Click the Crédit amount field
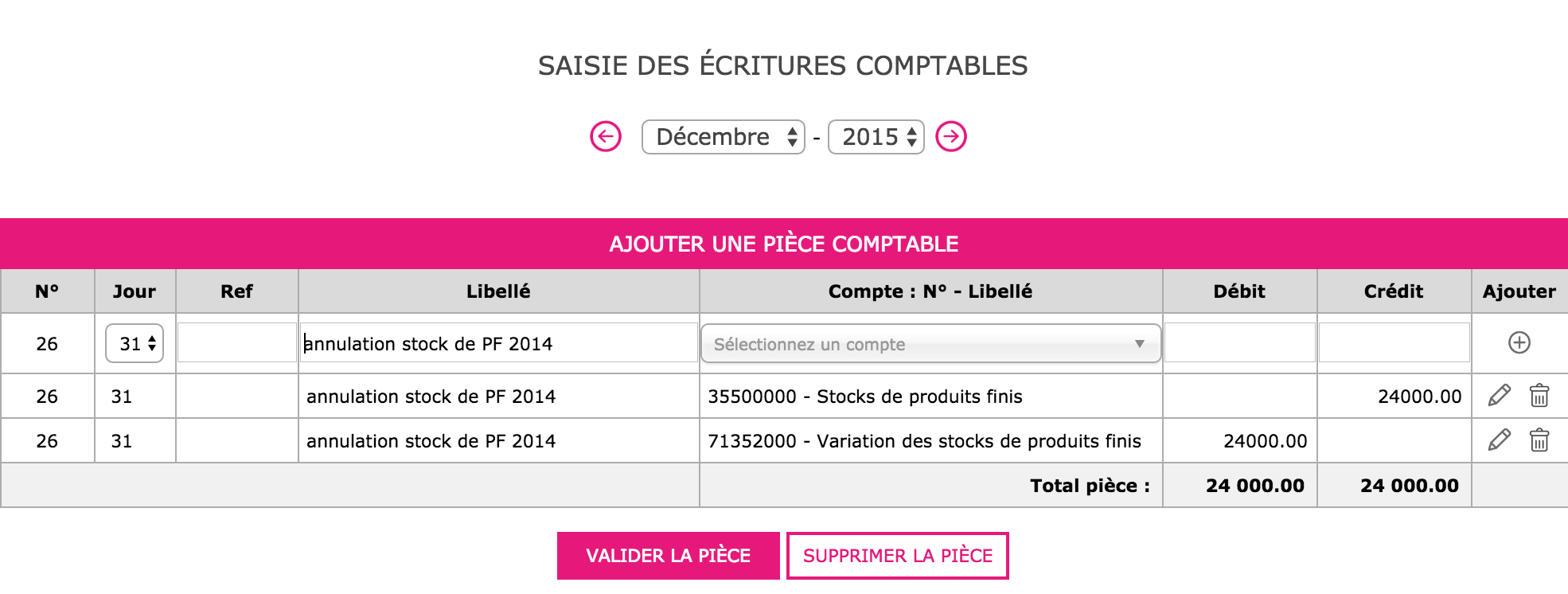This screenshot has width=1568, height=594. [1394, 343]
